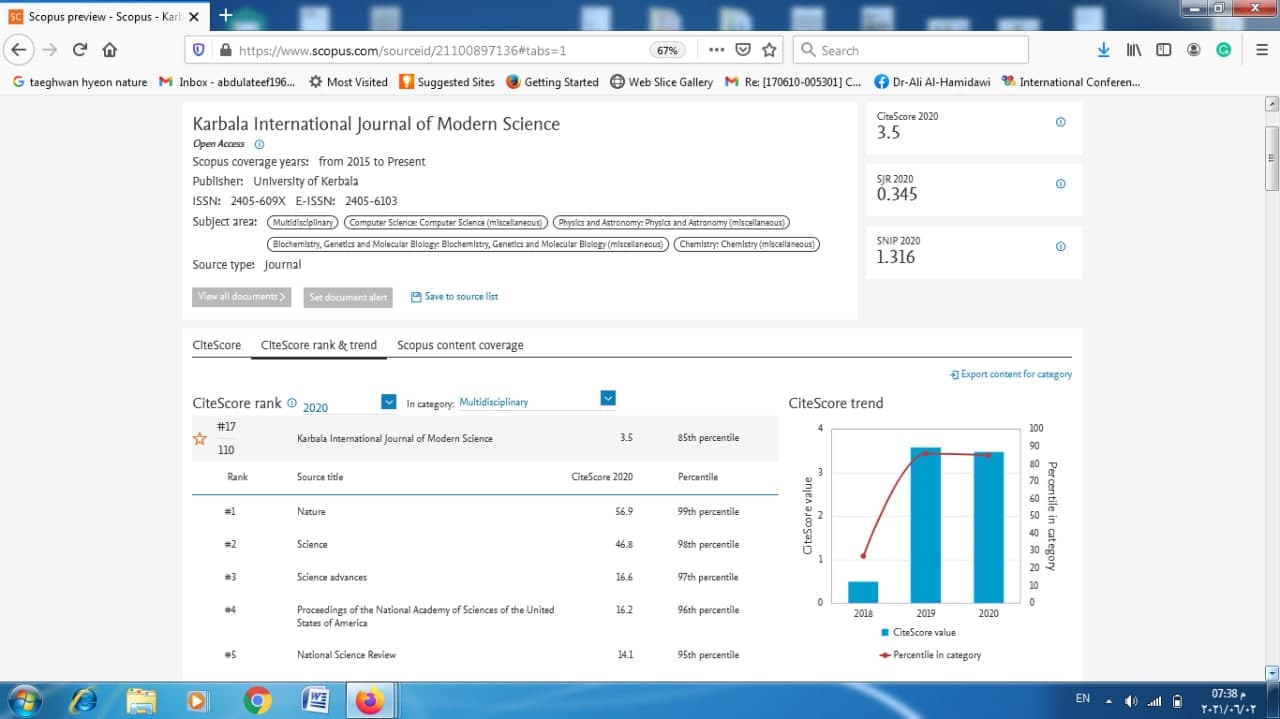Click Export content for category link
1280x719 pixels.
1010,374
